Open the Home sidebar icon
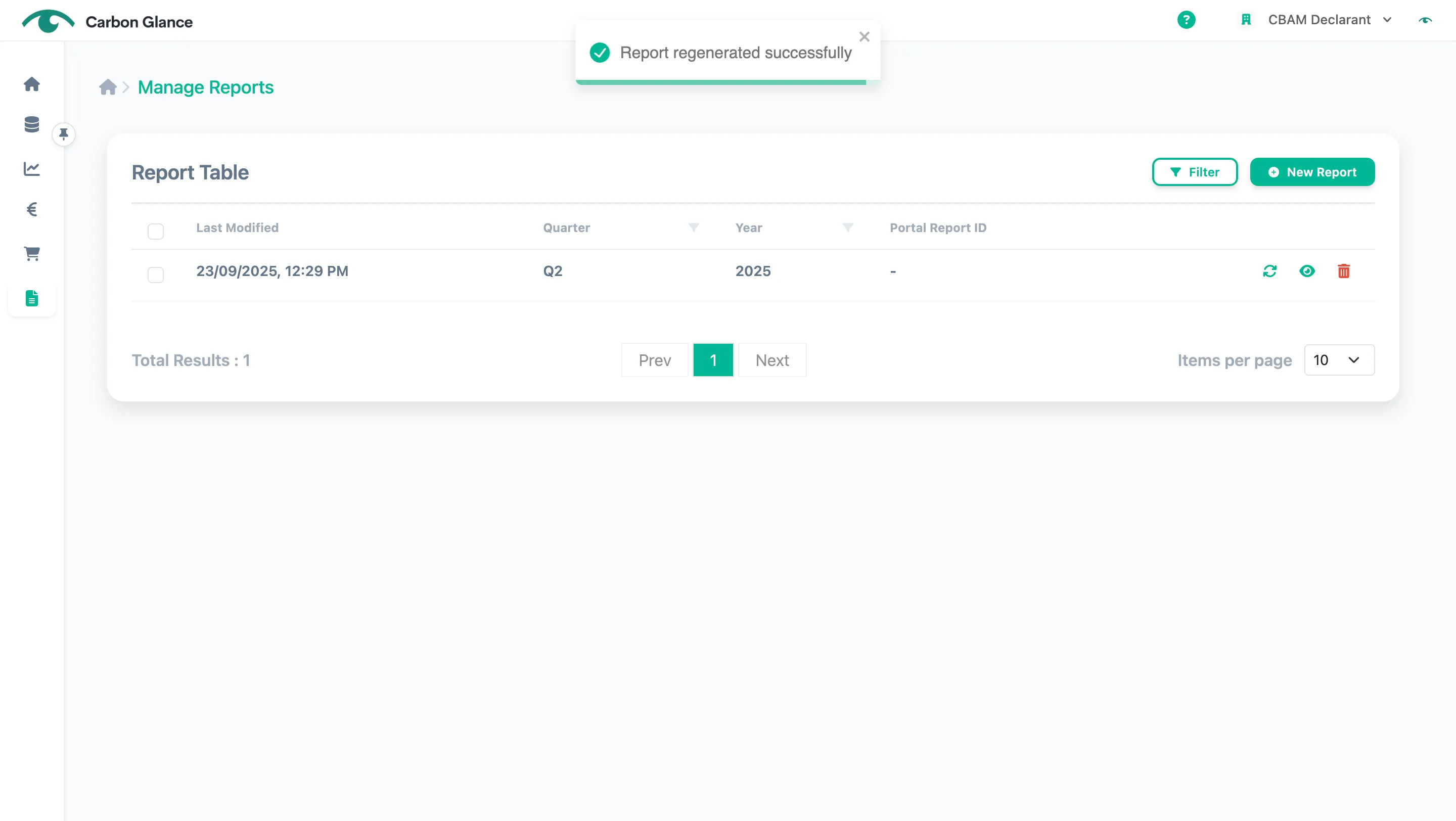Screen dimensions: 1456x821 click(x=32, y=83)
